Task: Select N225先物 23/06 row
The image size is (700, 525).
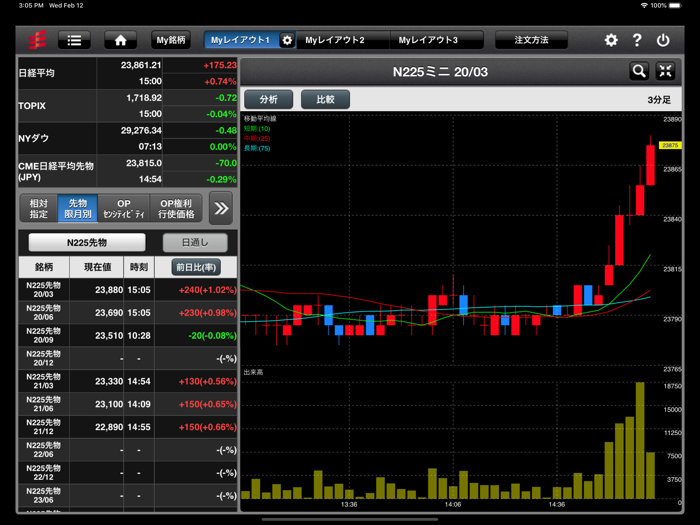Action: coord(128,496)
